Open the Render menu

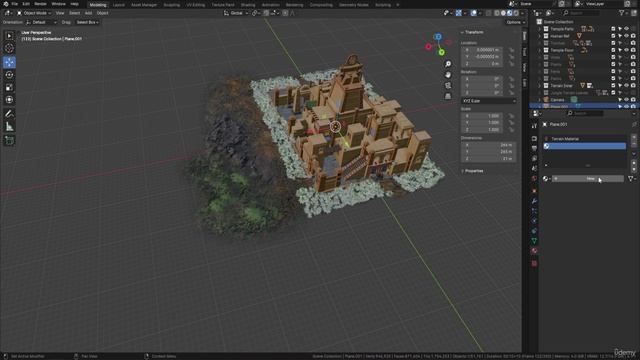tap(40, 4)
